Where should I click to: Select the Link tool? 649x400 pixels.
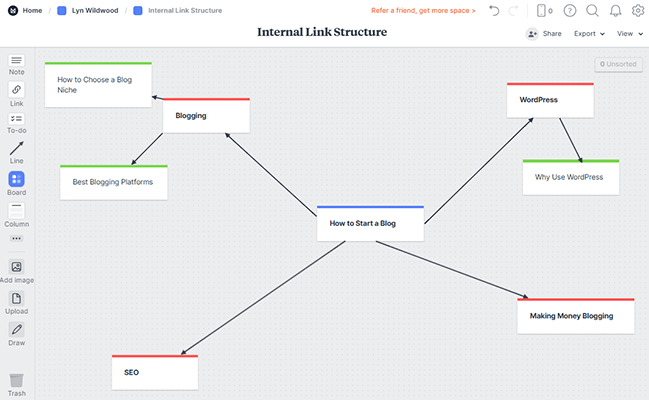pyautogui.click(x=16, y=92)
